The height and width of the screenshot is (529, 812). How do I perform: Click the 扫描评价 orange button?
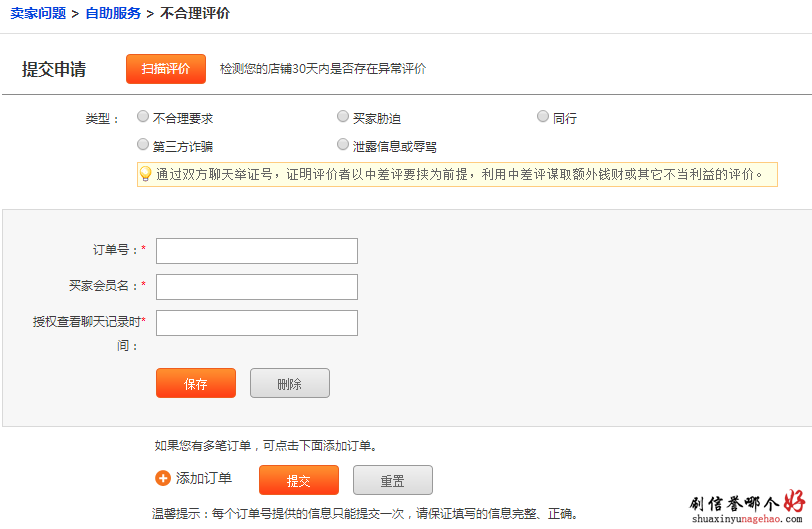pos(165,68)
